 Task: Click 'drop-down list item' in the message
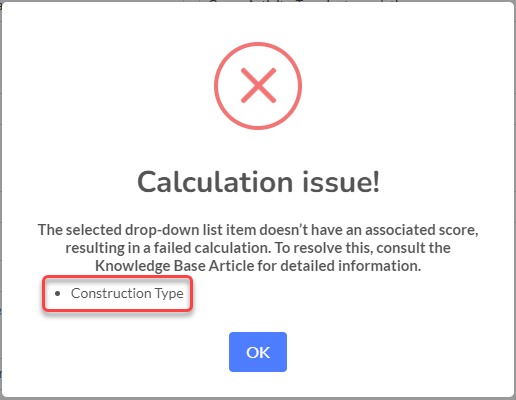click(191, 230)
